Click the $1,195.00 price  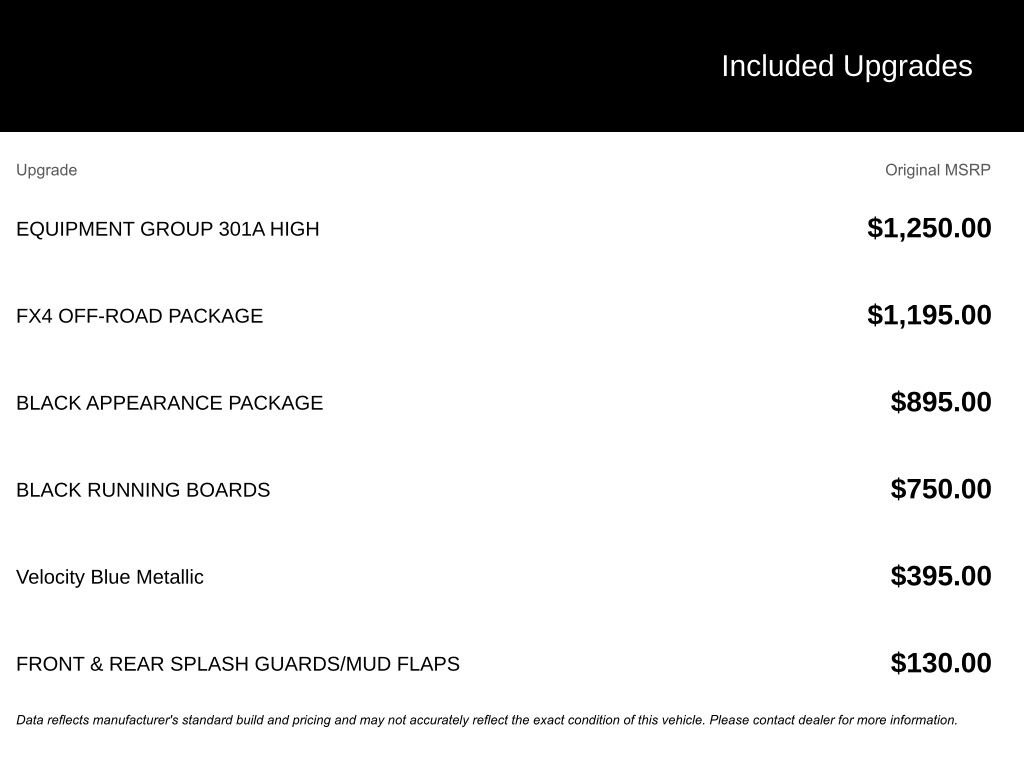point(929,315)
